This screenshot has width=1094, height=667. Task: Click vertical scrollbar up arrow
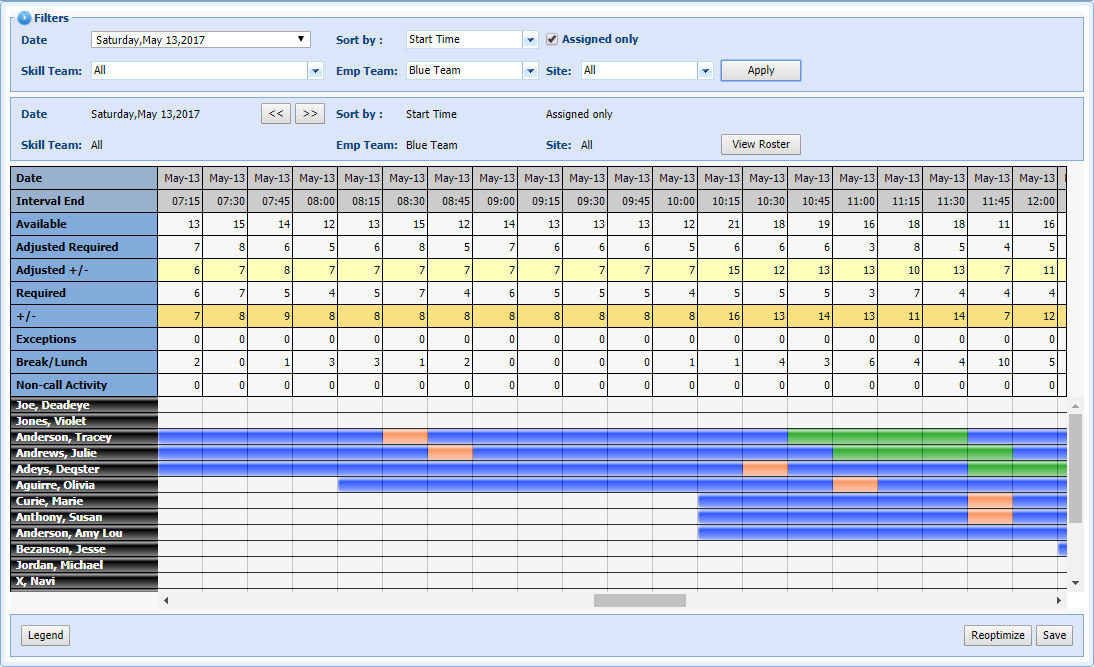tap(1076, 406)
